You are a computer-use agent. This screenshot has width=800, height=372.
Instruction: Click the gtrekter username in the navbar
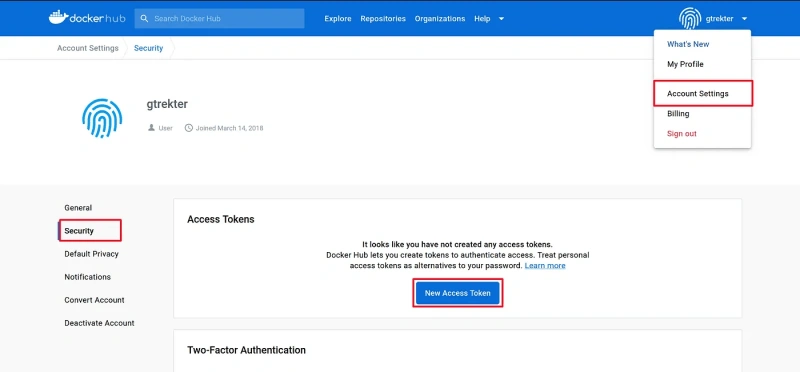(719, 19)
